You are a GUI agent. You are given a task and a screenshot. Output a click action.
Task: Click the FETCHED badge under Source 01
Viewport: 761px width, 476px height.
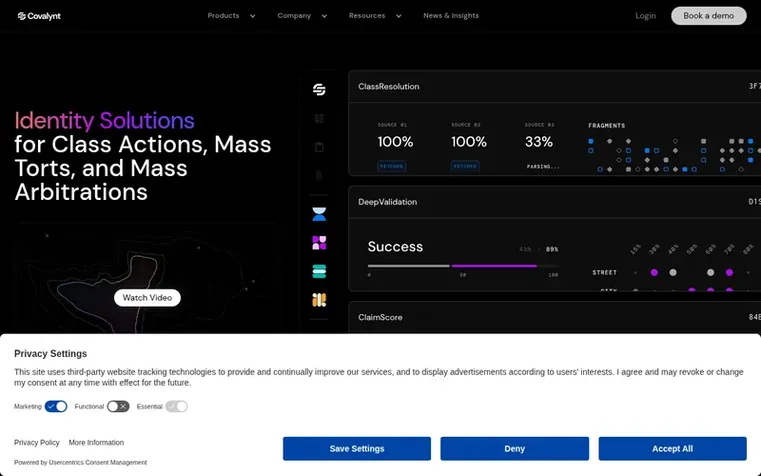[x=392, y=166]
